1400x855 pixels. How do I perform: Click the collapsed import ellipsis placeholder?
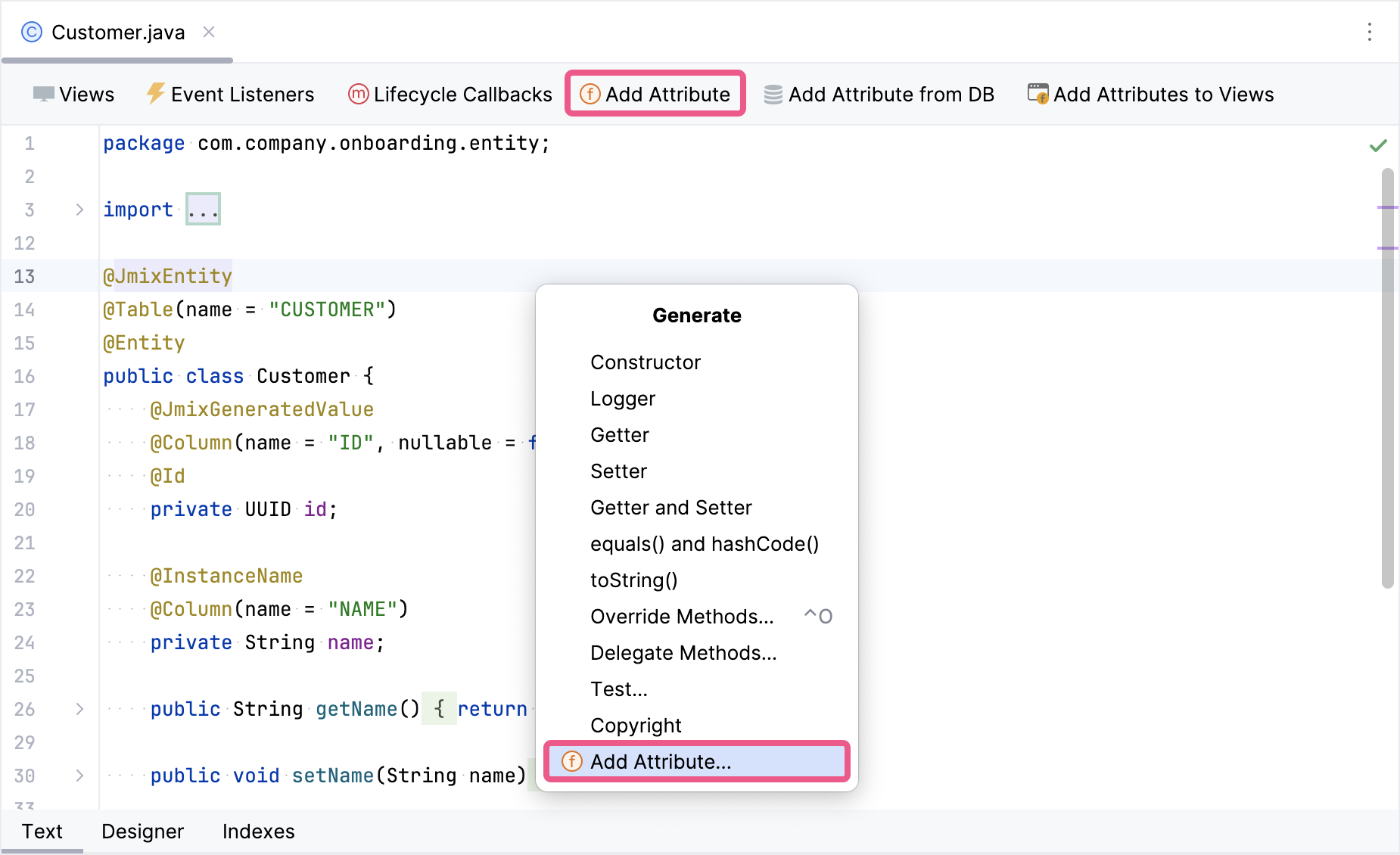click(203, 210)
